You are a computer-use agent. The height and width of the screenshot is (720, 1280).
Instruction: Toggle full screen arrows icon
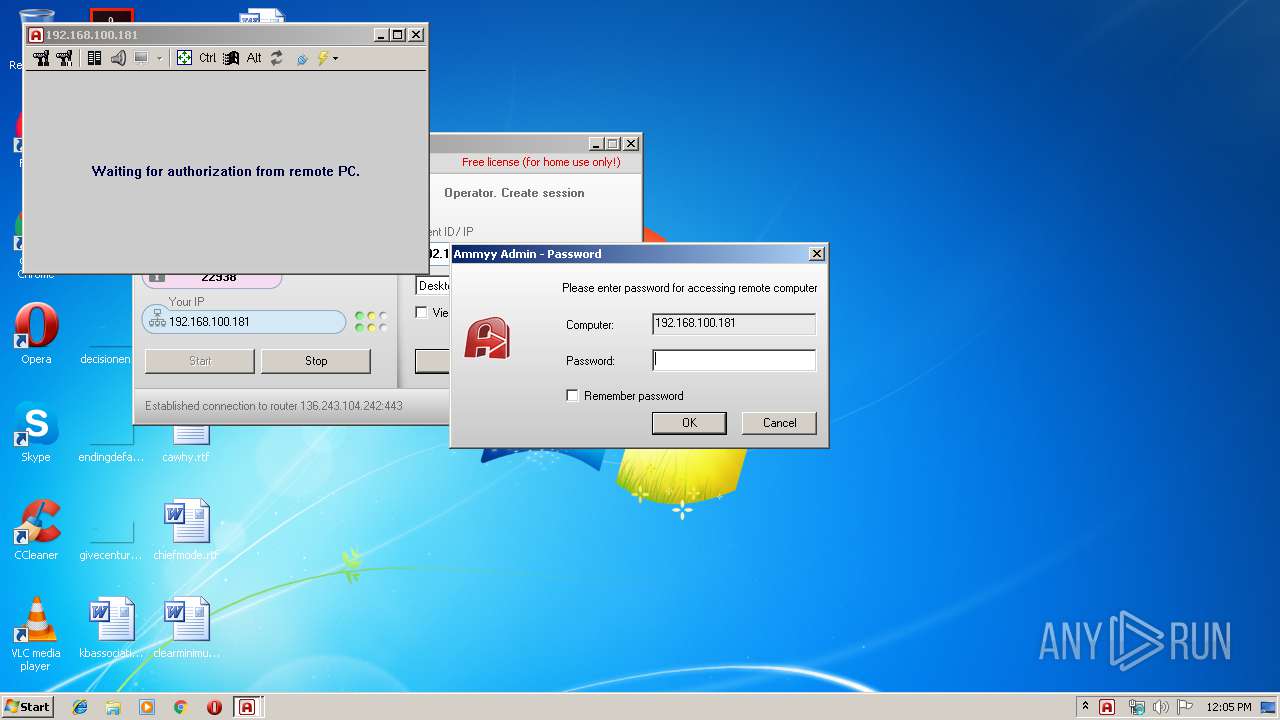tap(184, 58)
